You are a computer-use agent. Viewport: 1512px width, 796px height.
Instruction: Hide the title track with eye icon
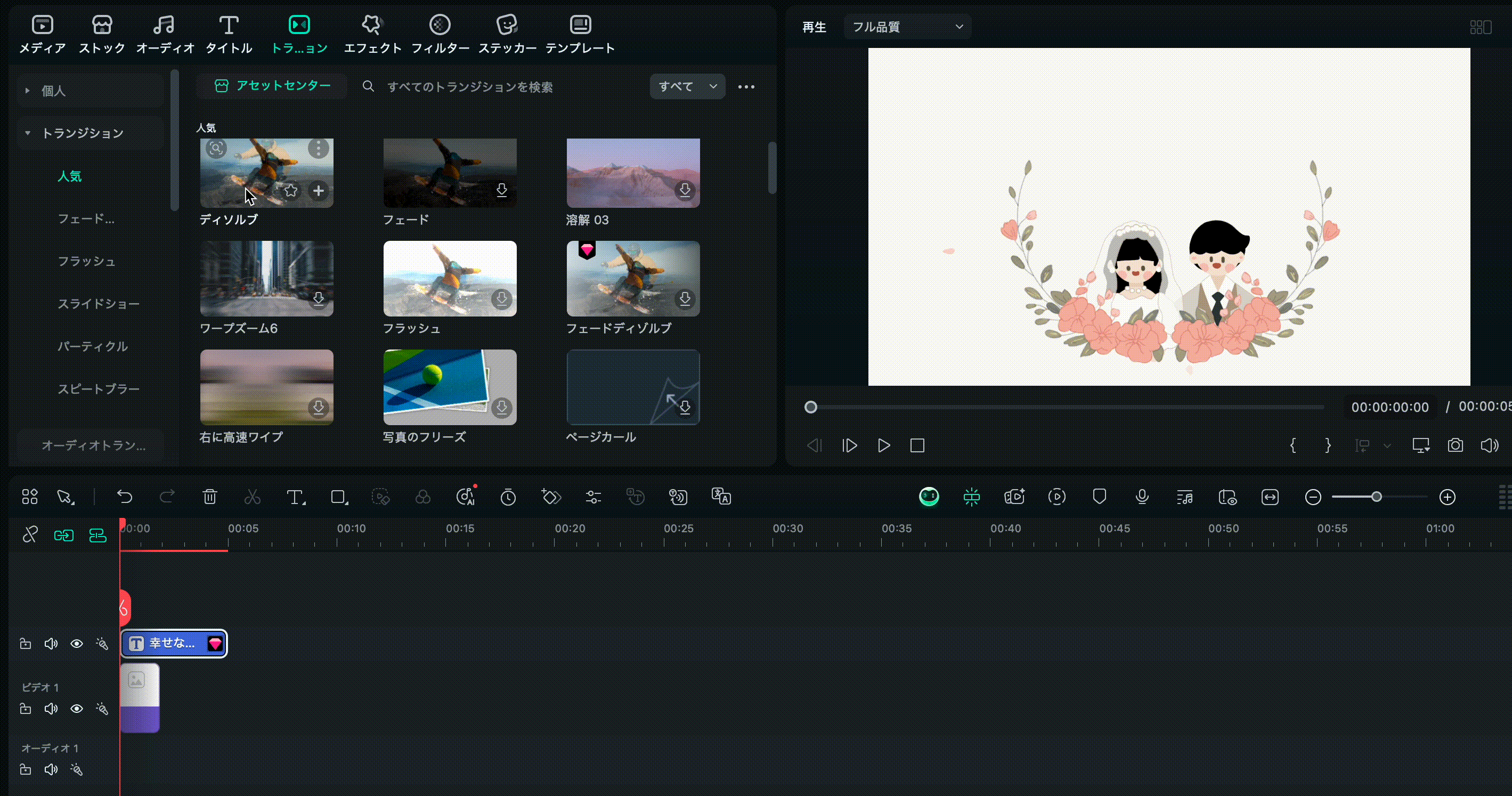point(76,644)
